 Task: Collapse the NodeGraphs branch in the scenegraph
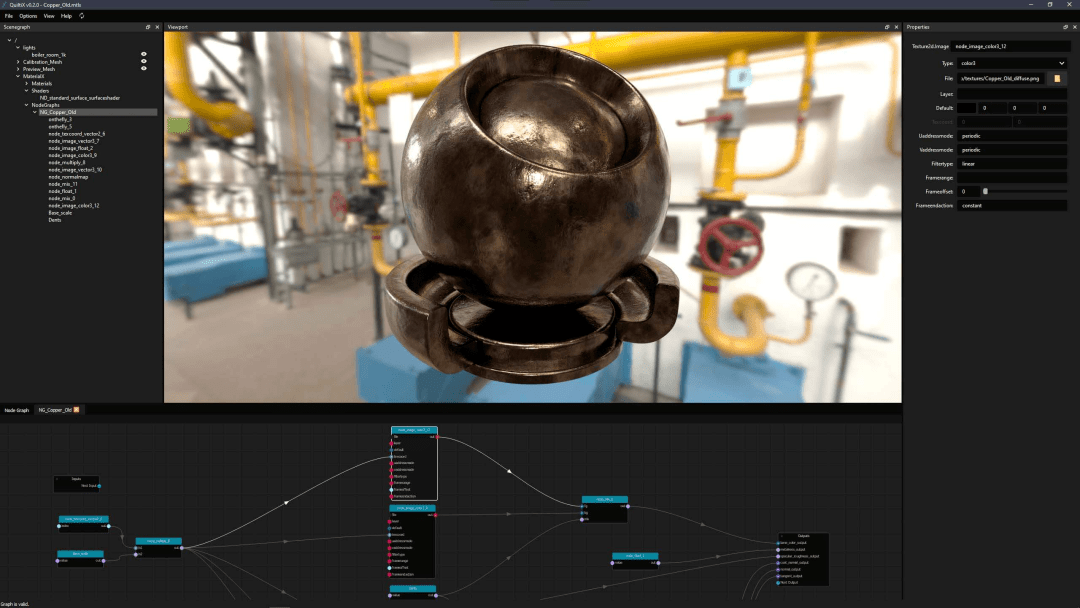tap(27, 105)
